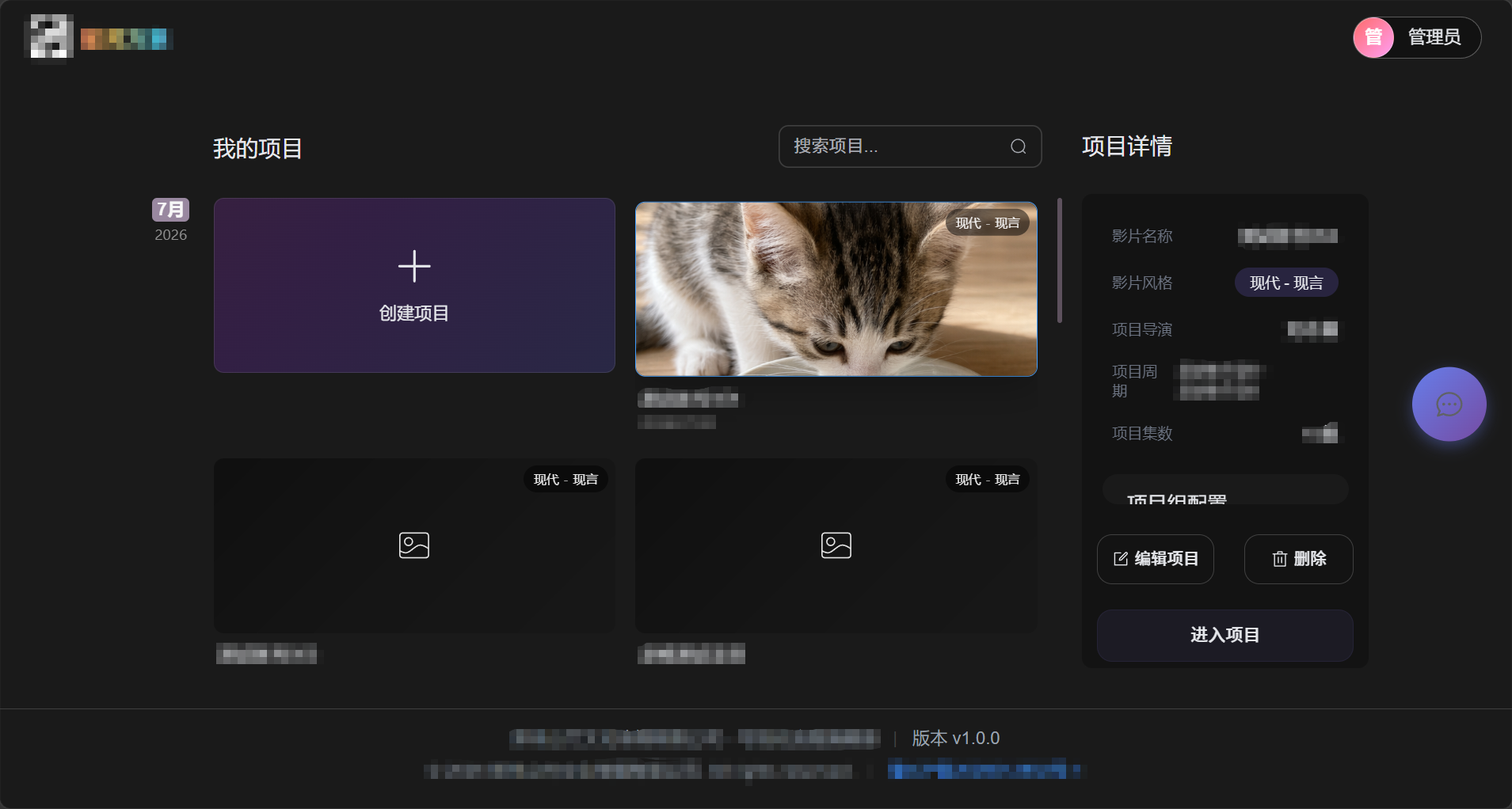Click the 7月 date badge
Image resolution: width=1512 pixels, height=809 pixels.
pyautogui.click(x=170, y=209)
